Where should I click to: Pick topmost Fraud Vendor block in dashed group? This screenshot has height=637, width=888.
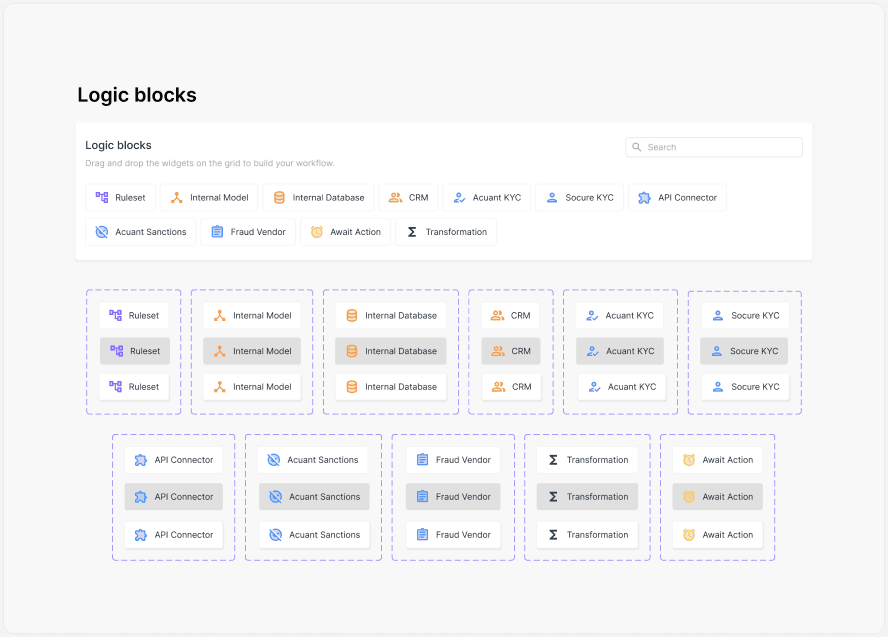[x=453, y=460]
